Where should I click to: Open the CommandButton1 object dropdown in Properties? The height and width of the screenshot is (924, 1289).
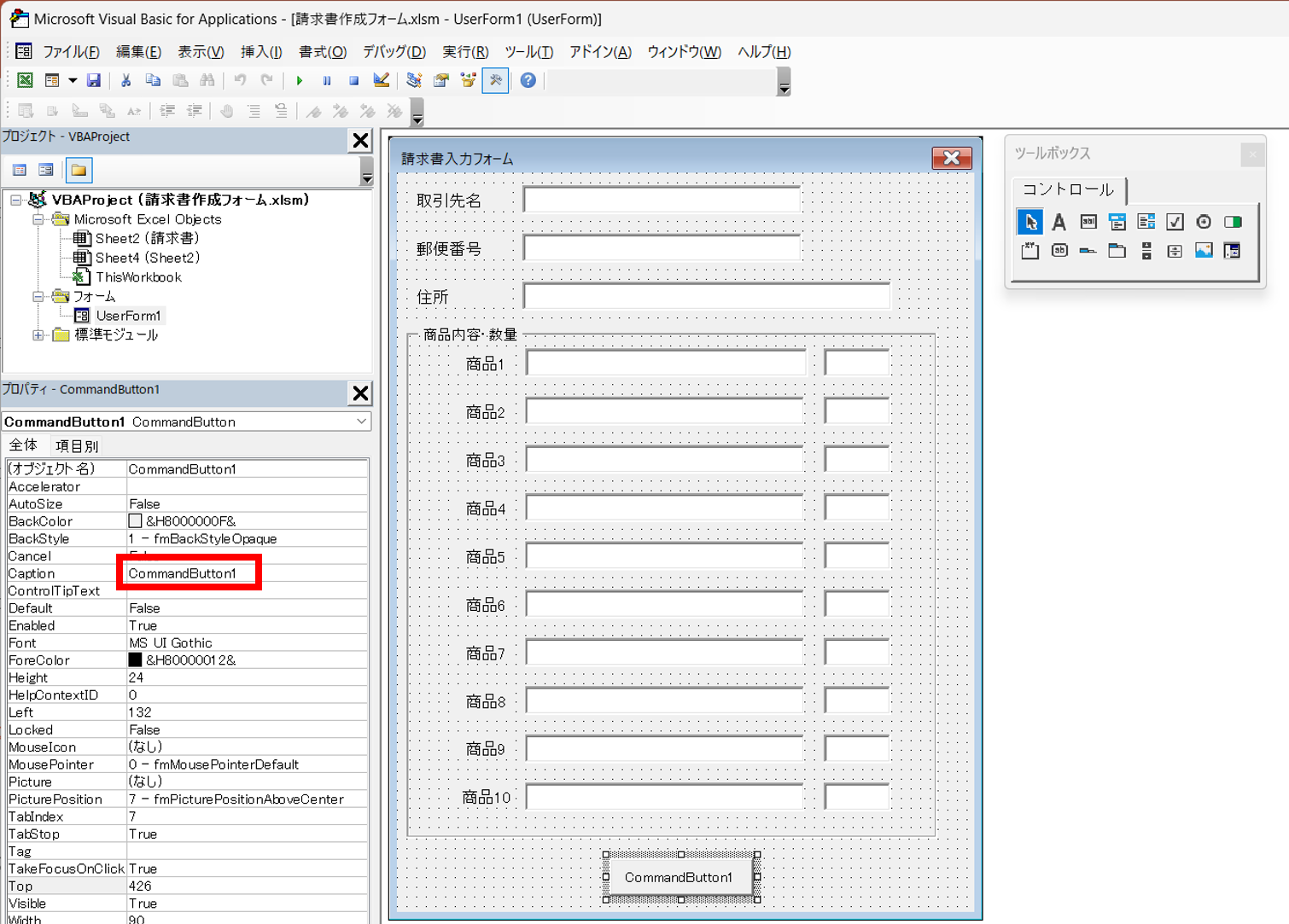(361, 421)
